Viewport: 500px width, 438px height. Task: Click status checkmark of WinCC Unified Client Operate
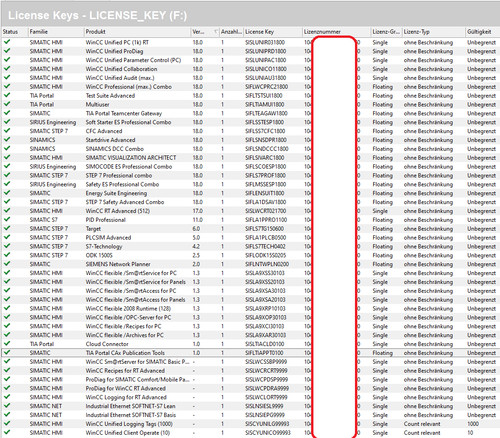(x=7, y=432)
